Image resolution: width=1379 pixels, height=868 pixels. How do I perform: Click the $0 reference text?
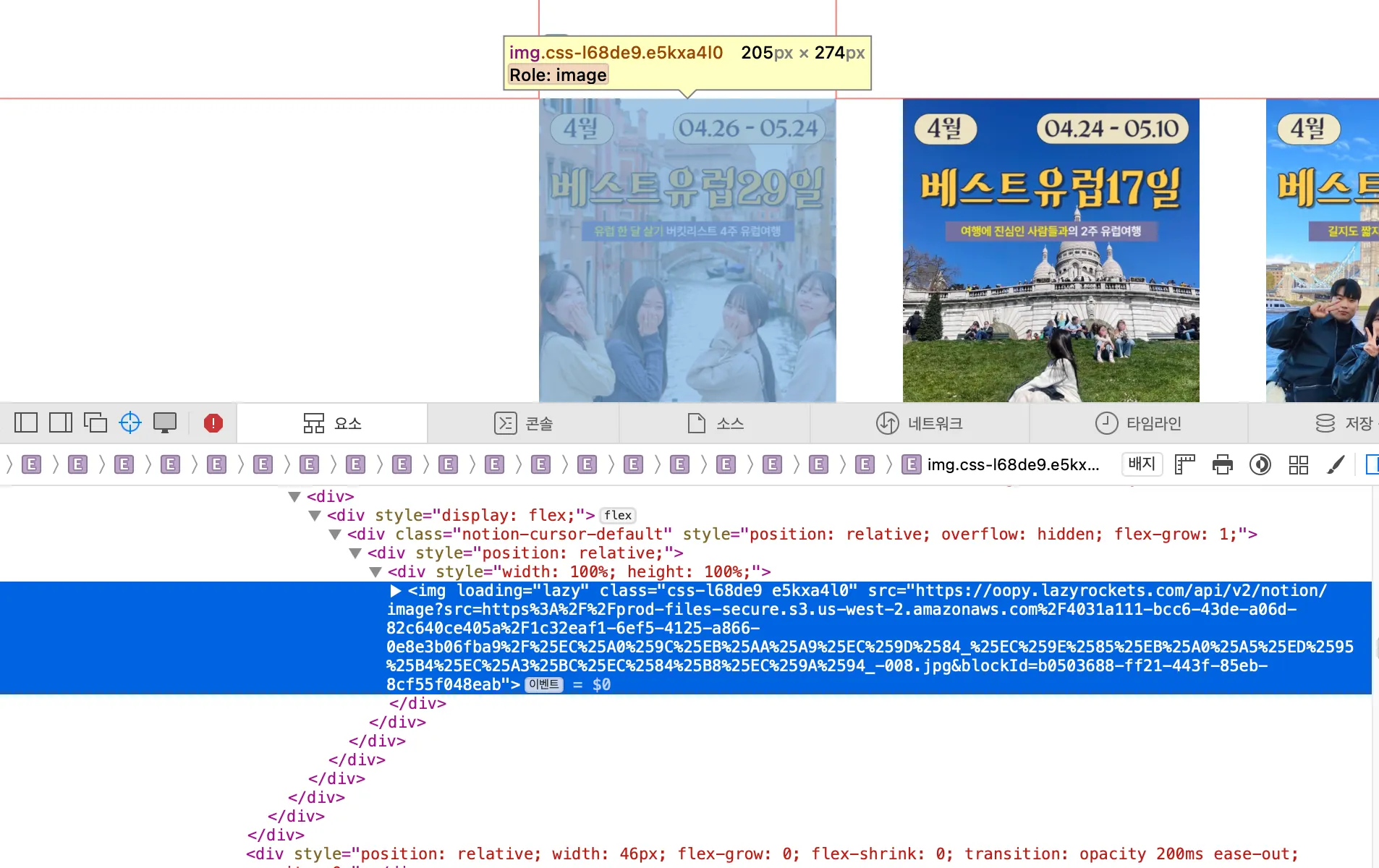[x=601, y=684]
